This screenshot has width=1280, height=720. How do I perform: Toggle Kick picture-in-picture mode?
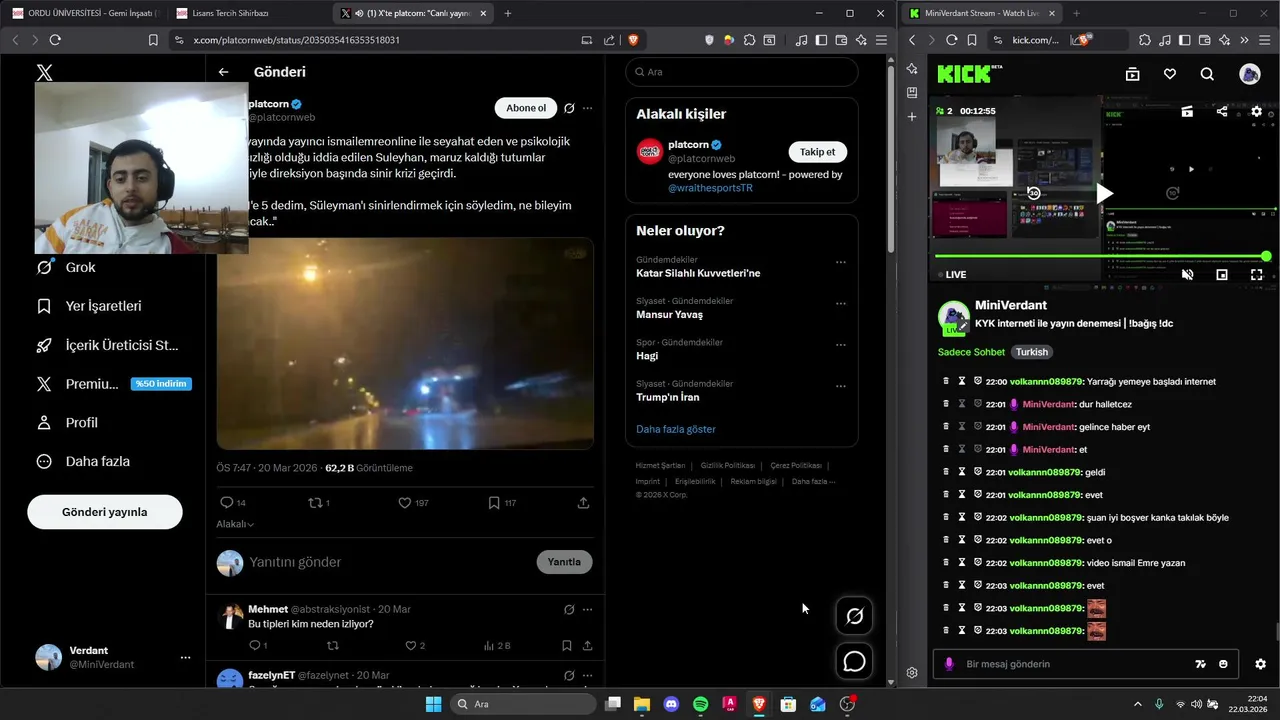[1222, 274]
